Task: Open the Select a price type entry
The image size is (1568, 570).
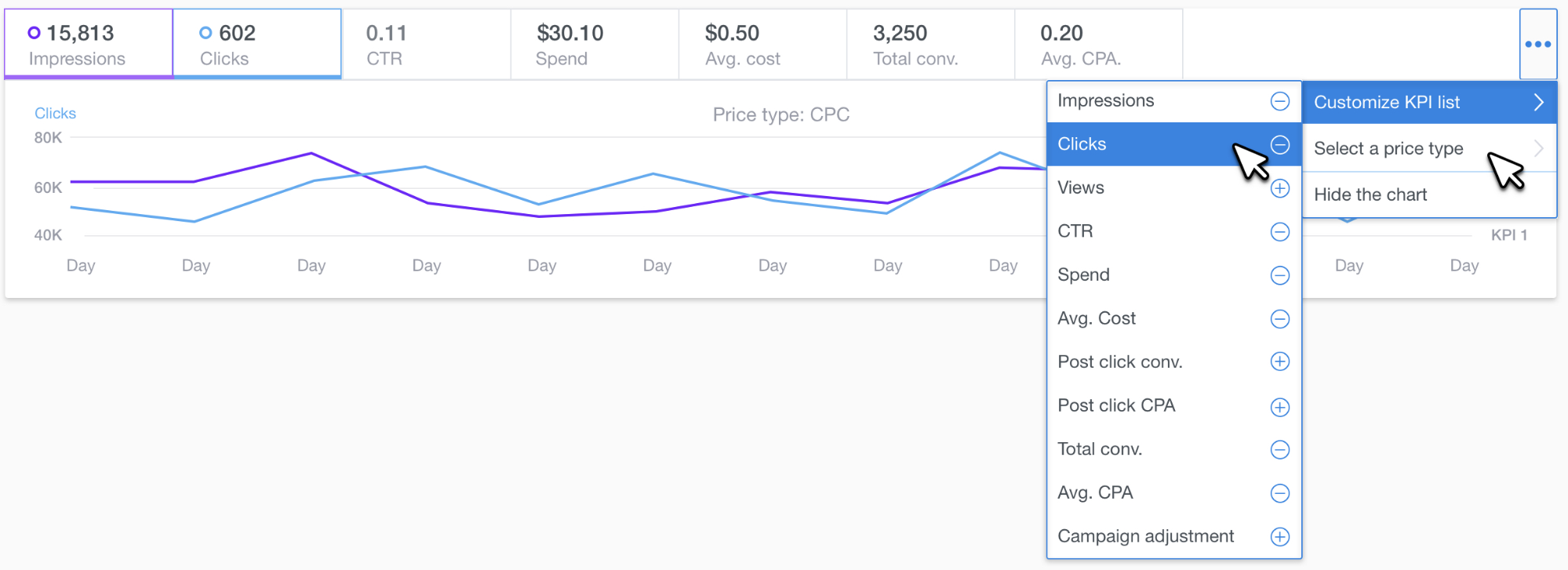Action: (x=1429, y=148)
